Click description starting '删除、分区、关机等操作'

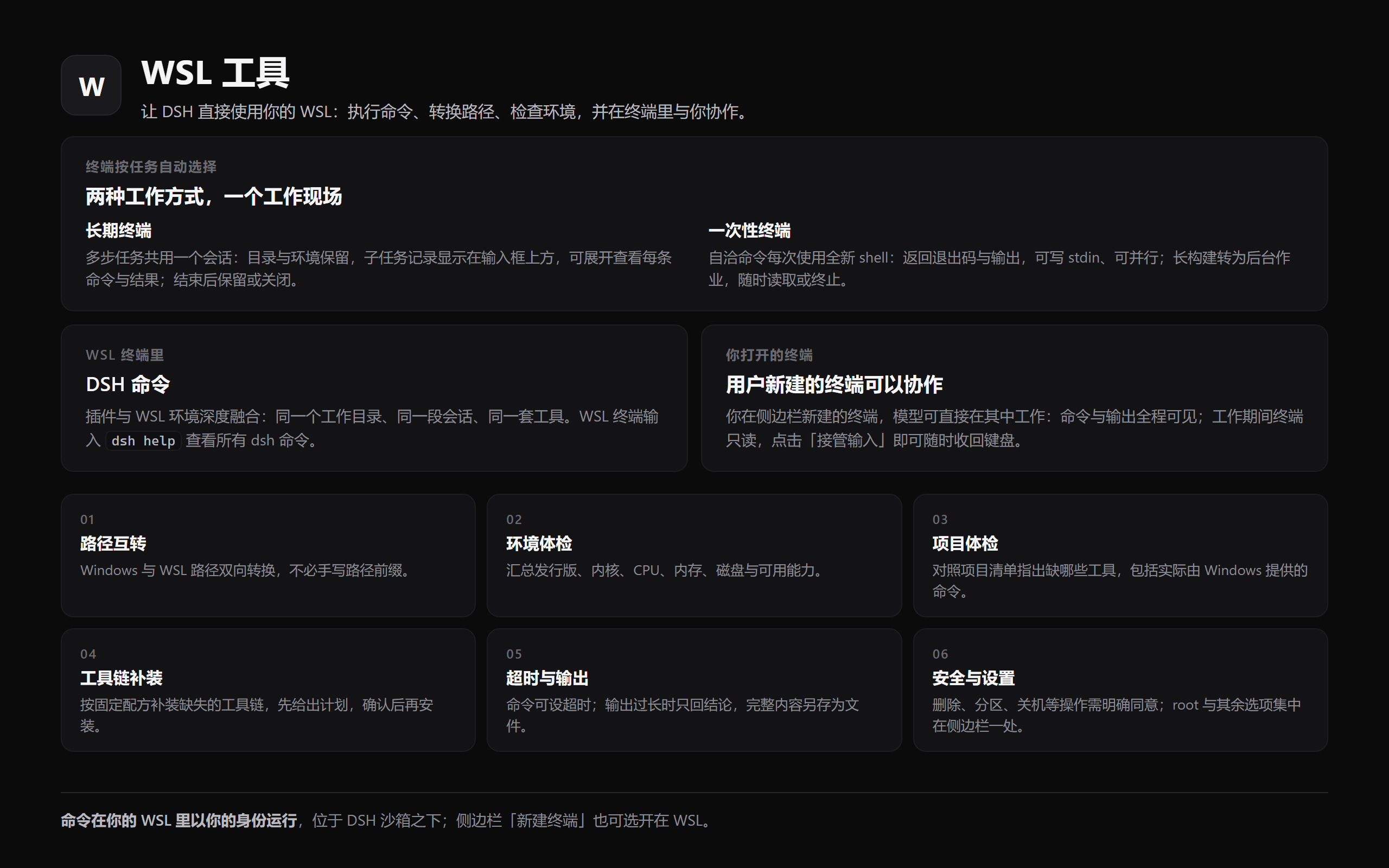coord(1117,716)
